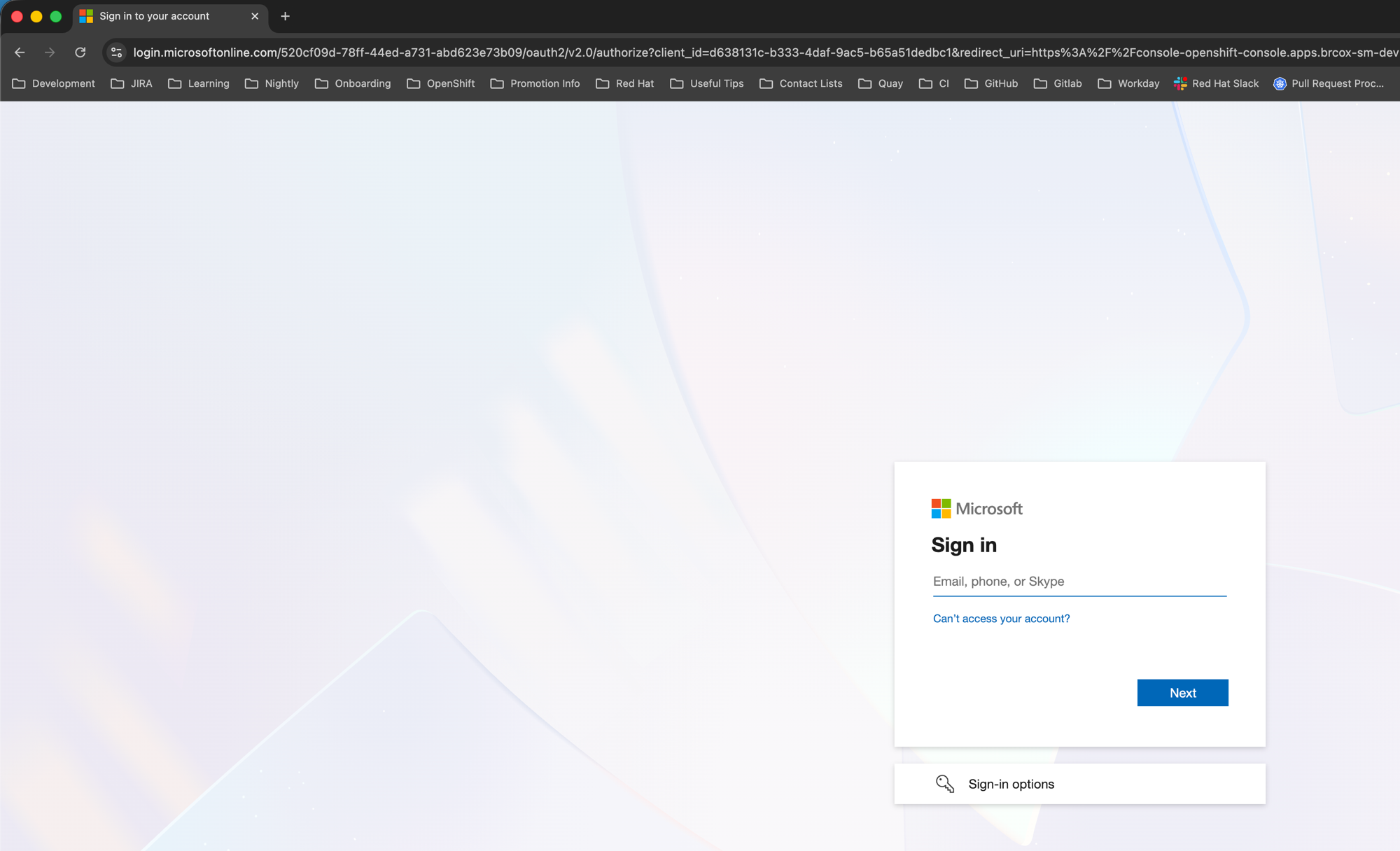This screenshot has height=851, width=1400.
Task: Focus the Email, phone, or Skype field
Action: point(1079,582)
